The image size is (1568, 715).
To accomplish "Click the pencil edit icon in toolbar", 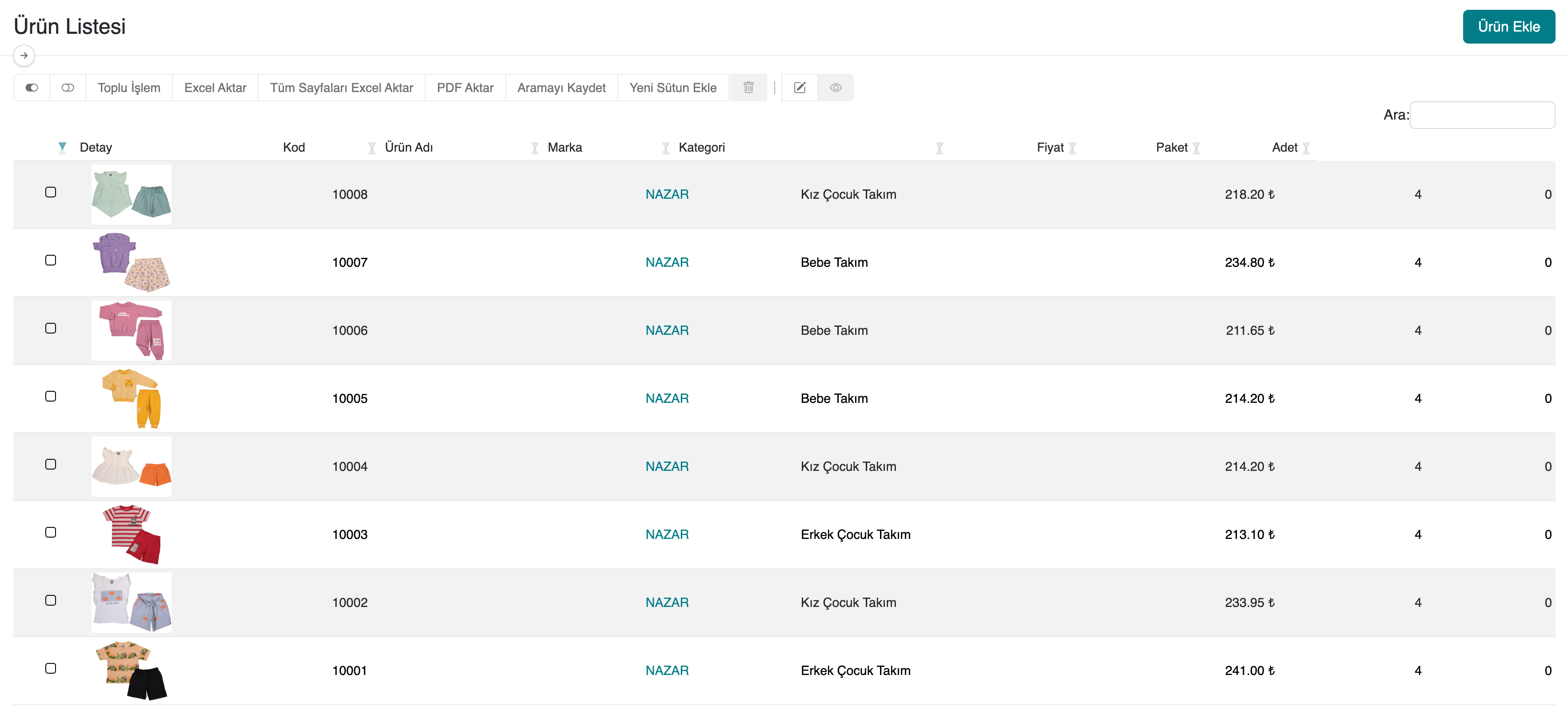I will [x=799, y=88].
